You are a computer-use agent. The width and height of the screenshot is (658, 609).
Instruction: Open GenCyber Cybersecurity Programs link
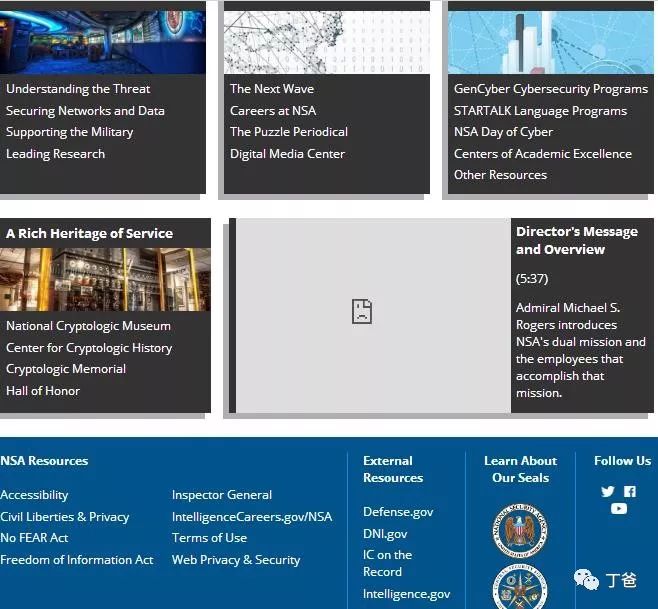551,89
